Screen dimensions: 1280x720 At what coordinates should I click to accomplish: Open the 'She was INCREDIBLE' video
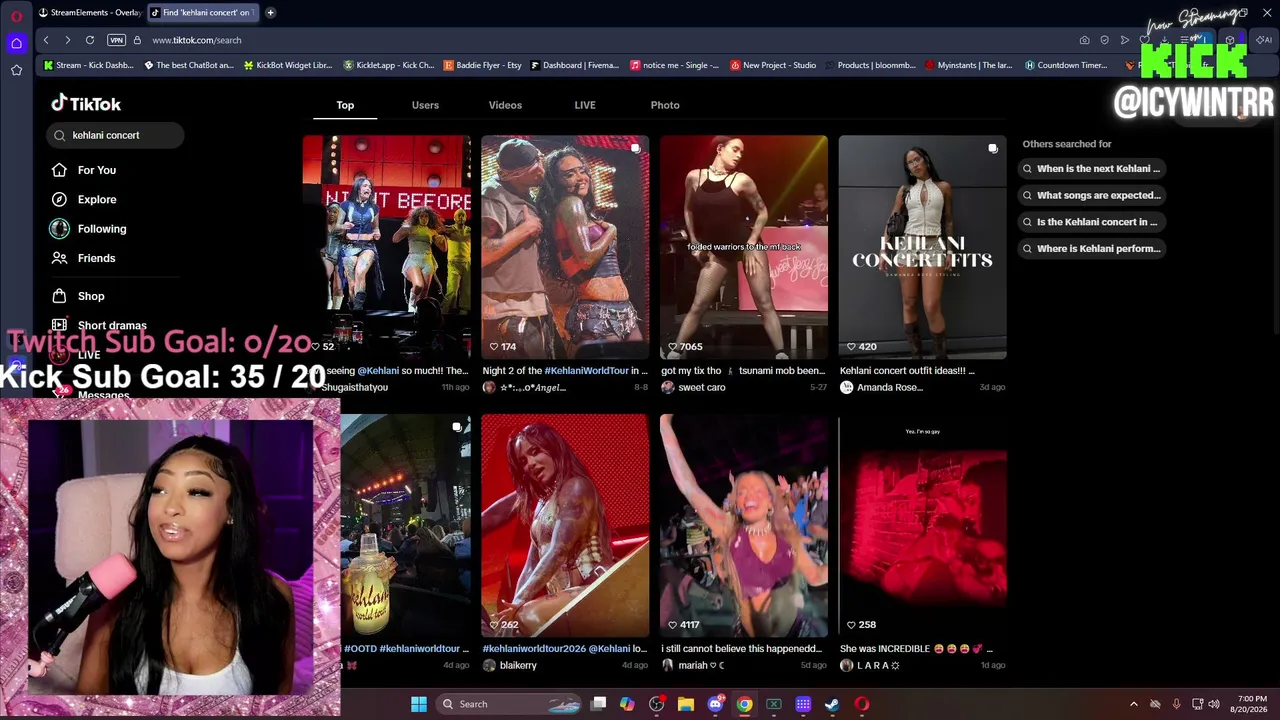click(922, 526)
